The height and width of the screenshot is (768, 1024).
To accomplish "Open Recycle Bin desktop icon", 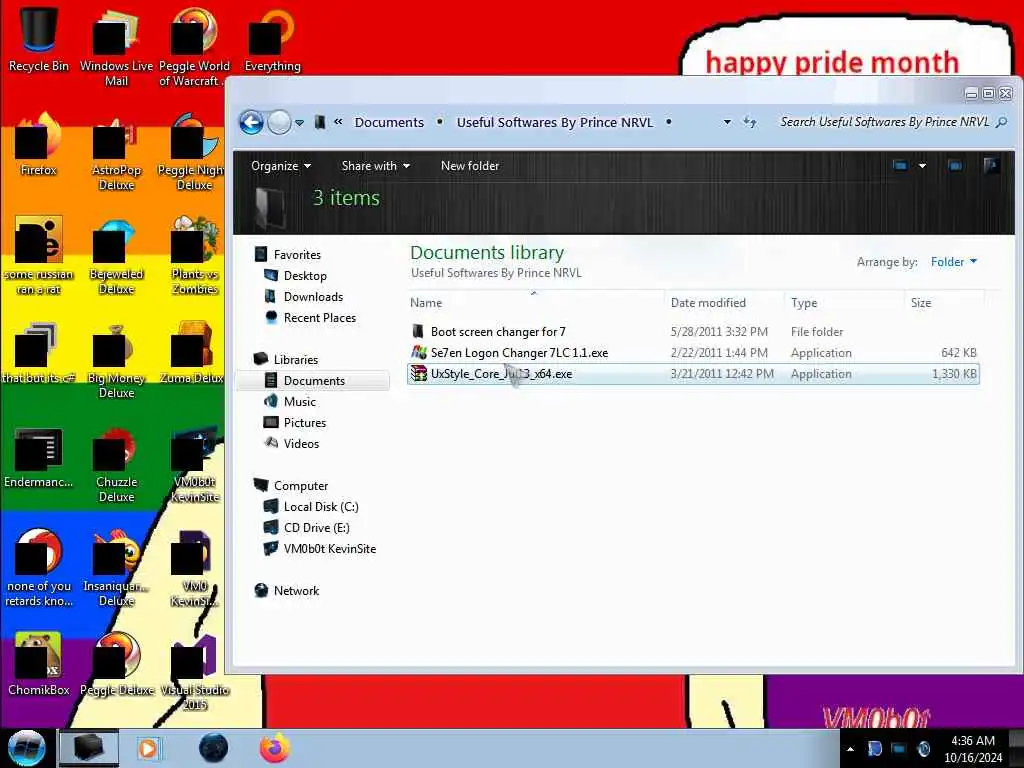I will click(39, 39).
